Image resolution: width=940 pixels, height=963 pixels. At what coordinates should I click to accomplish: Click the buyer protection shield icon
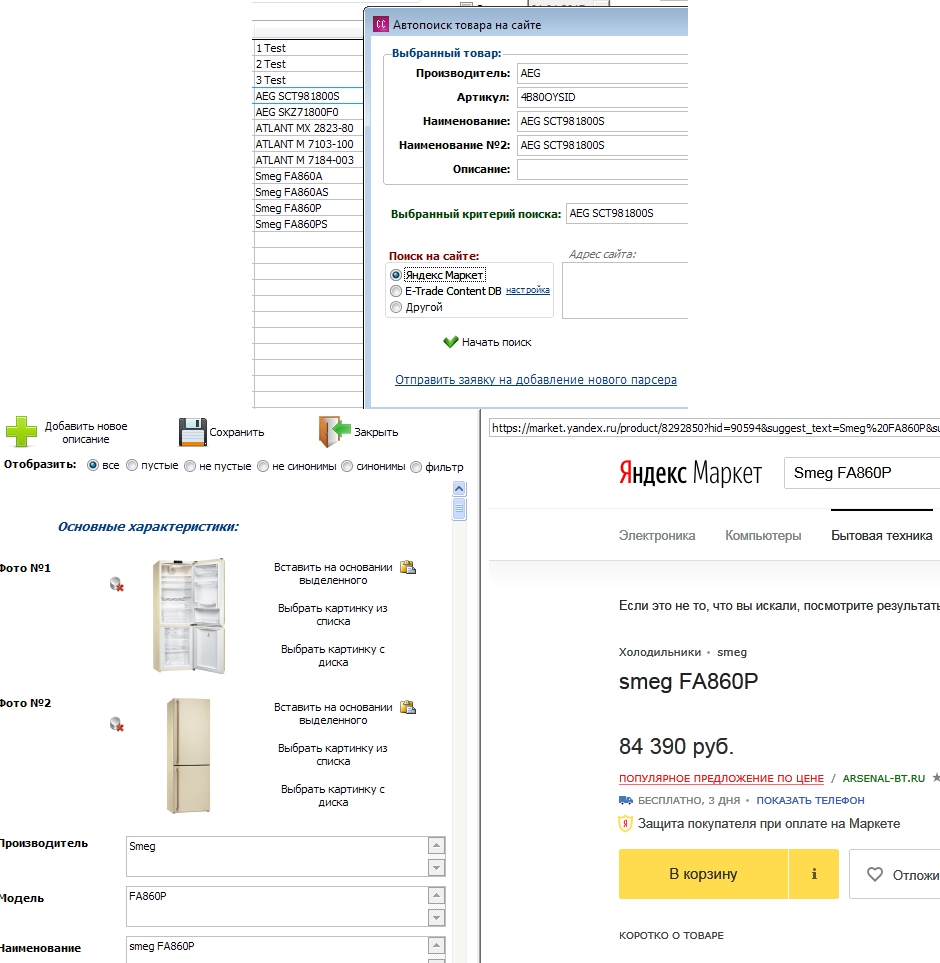point(625,824)
